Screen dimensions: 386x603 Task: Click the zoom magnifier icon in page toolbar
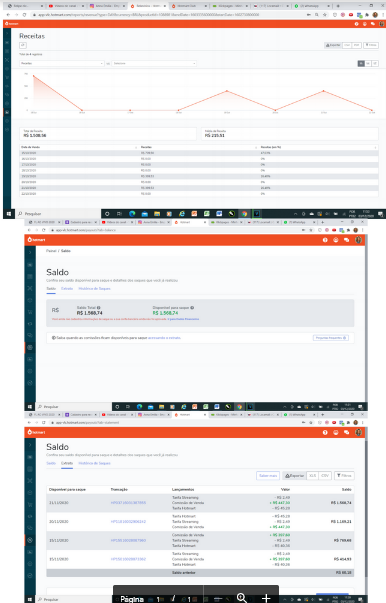pos(241,598)
